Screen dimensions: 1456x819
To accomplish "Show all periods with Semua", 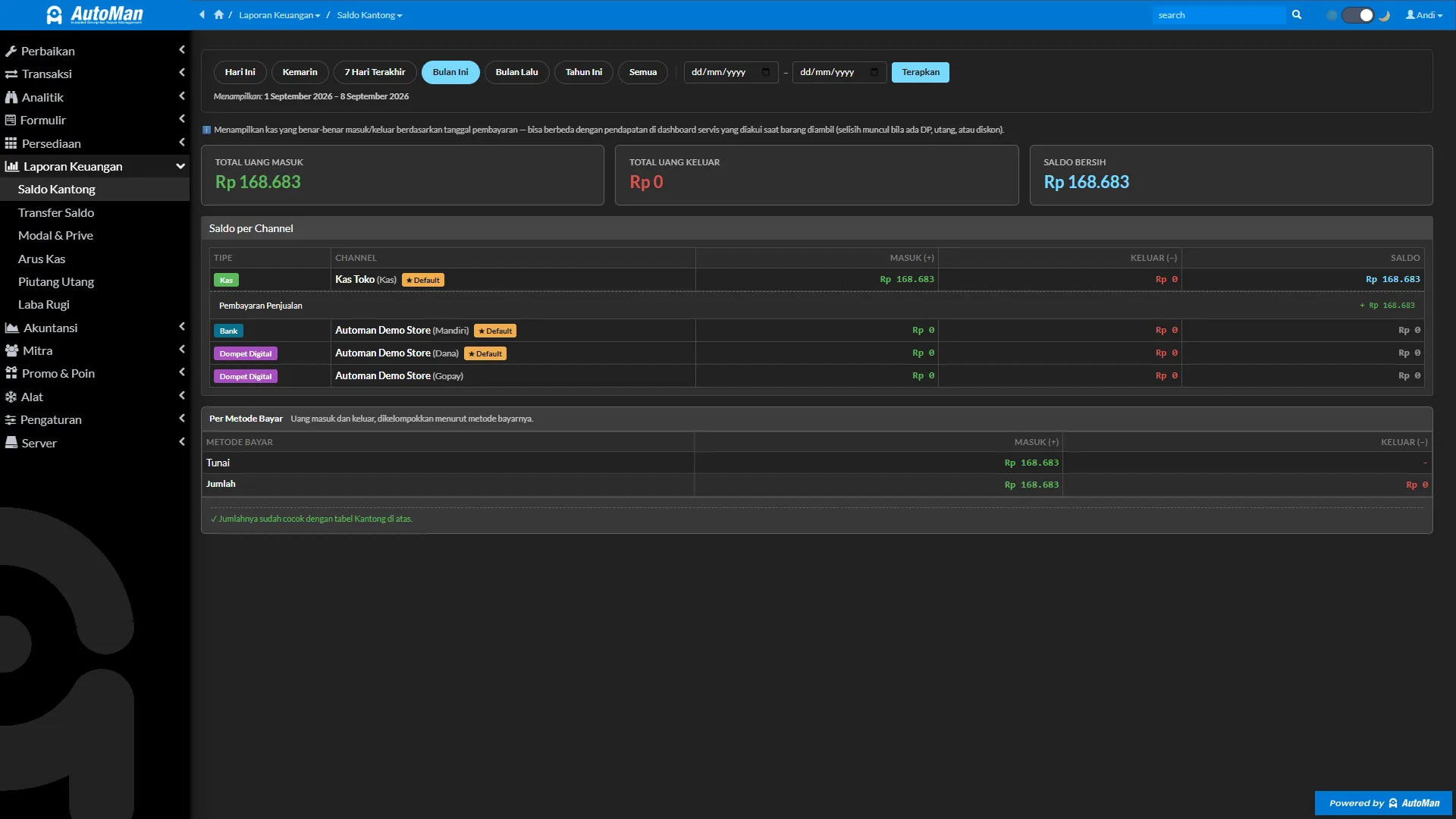I will [643, 72].
